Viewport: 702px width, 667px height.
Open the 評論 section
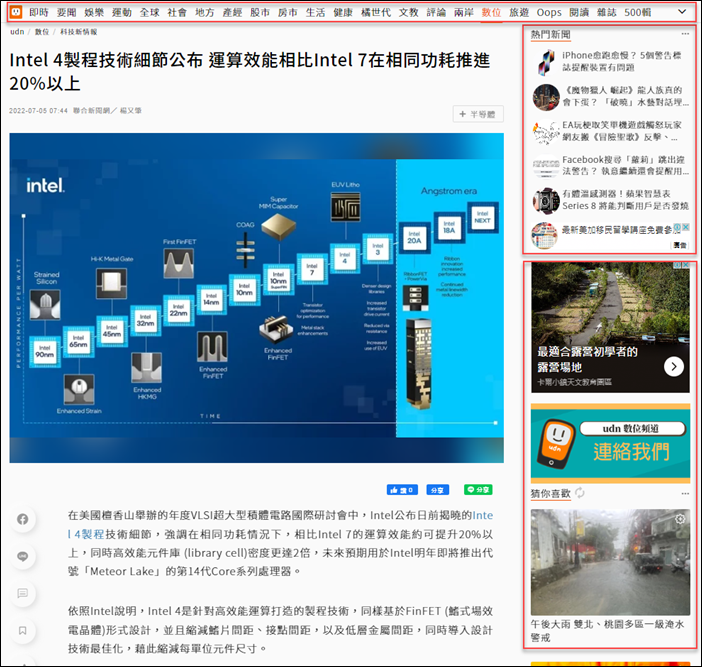[x=436, y=13]
